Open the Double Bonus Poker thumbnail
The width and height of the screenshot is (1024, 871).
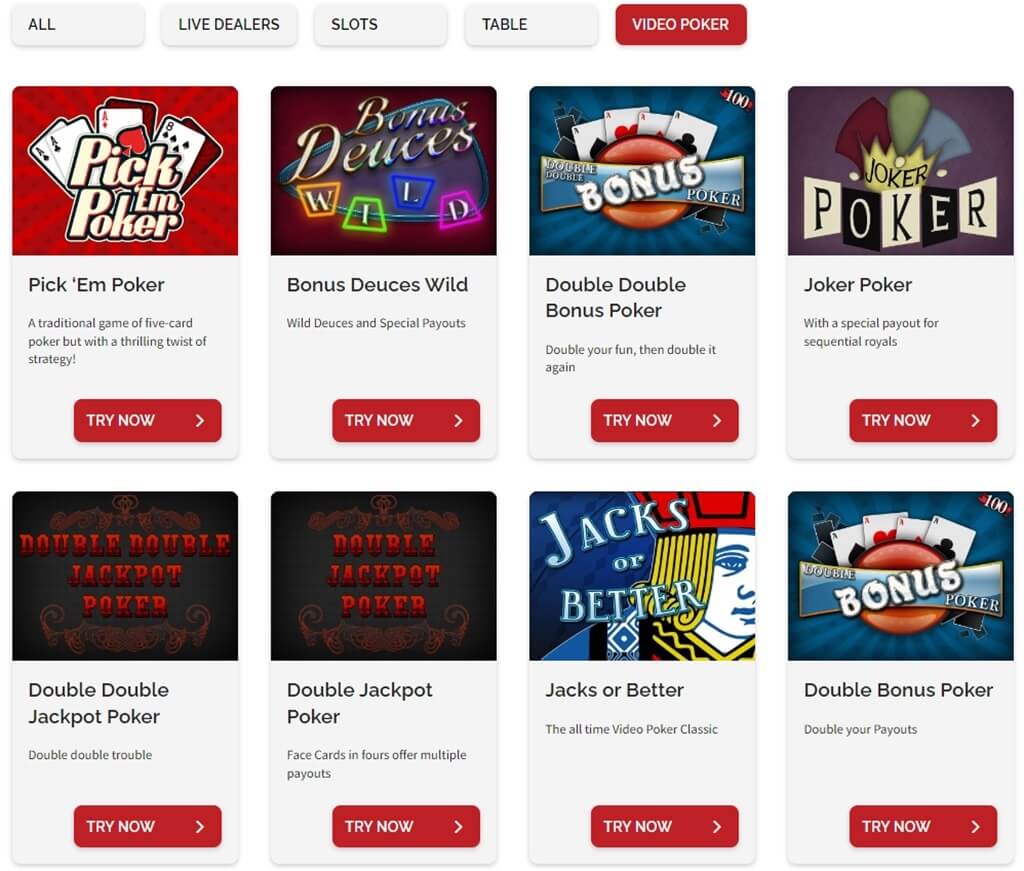click(901, 576)
